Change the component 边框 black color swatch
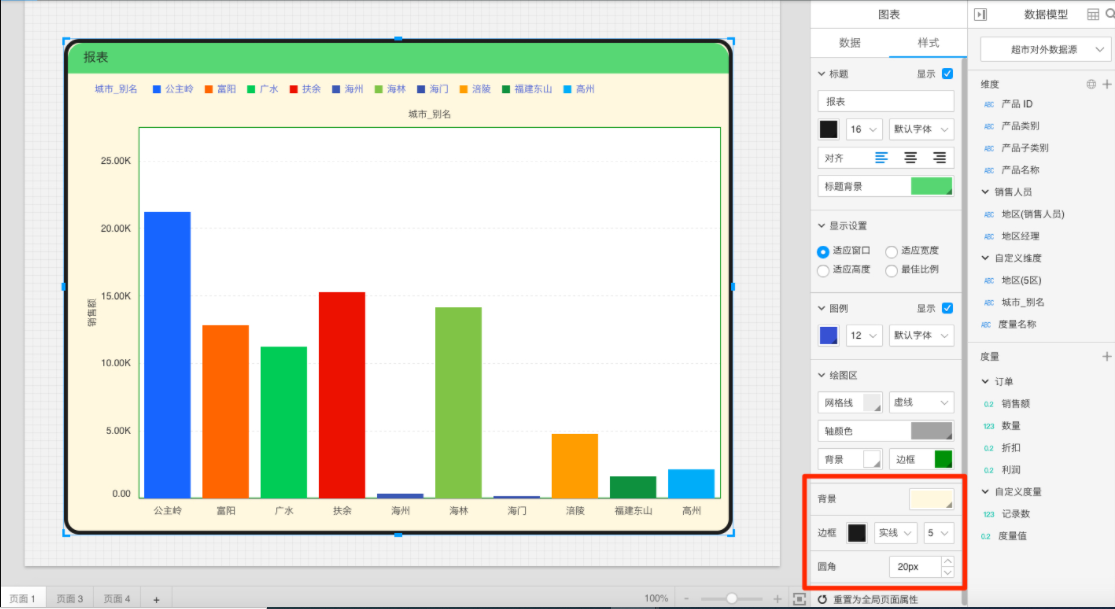The height and width of the screenshot is (609, 1115). tap(857, 533)
